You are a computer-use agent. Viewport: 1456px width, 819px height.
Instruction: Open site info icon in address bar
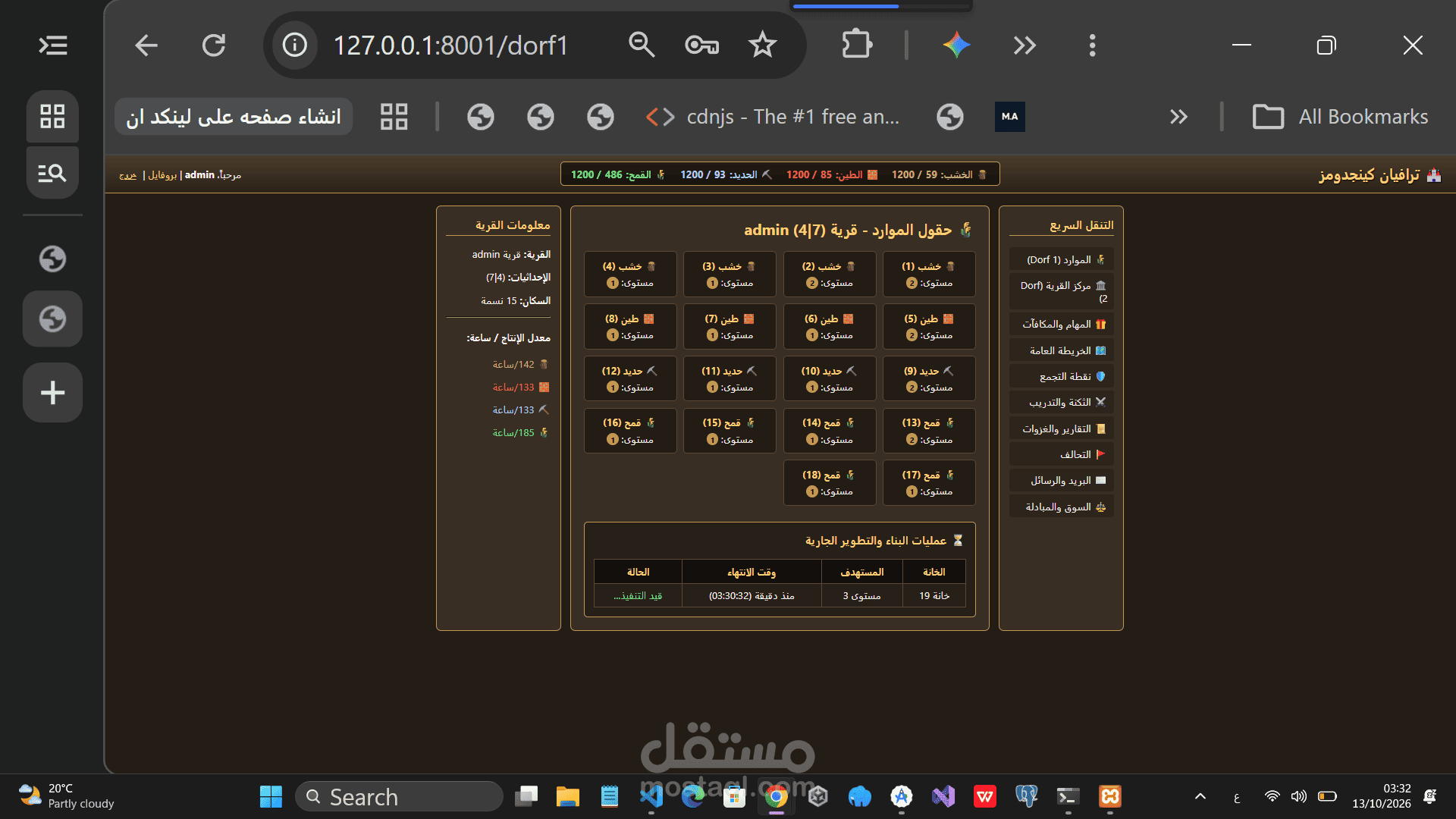click(295, 45)
